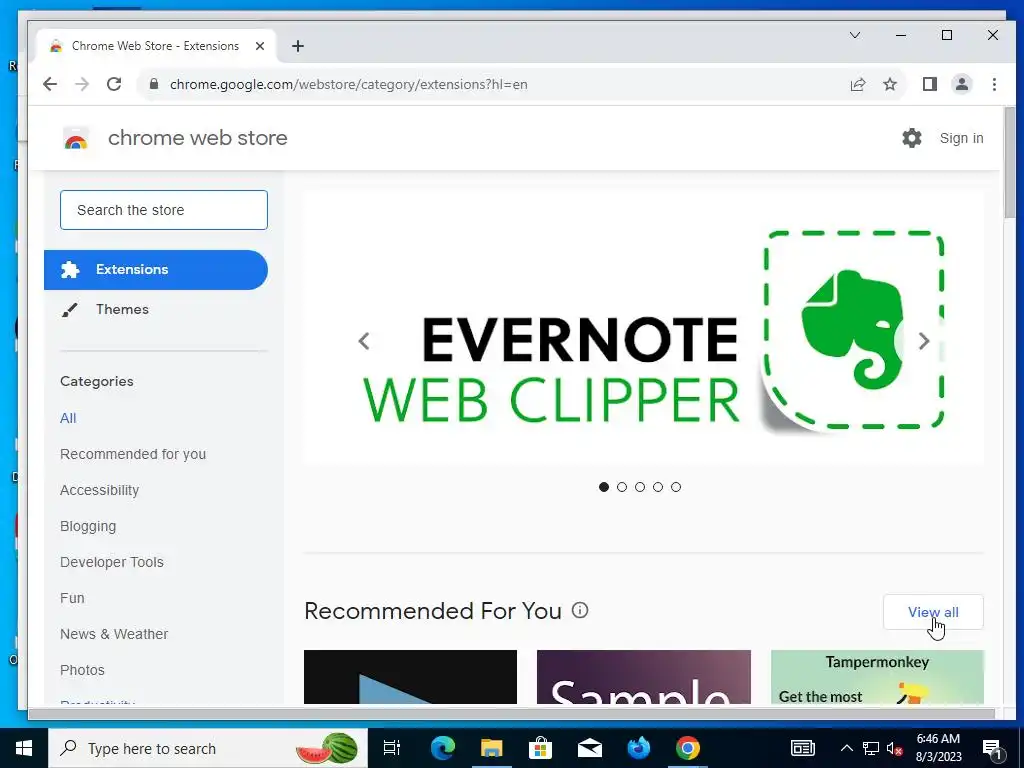This screenshot has height=768, width=1024.
Task: Open the Blogging category
Action: pos(88,526)
